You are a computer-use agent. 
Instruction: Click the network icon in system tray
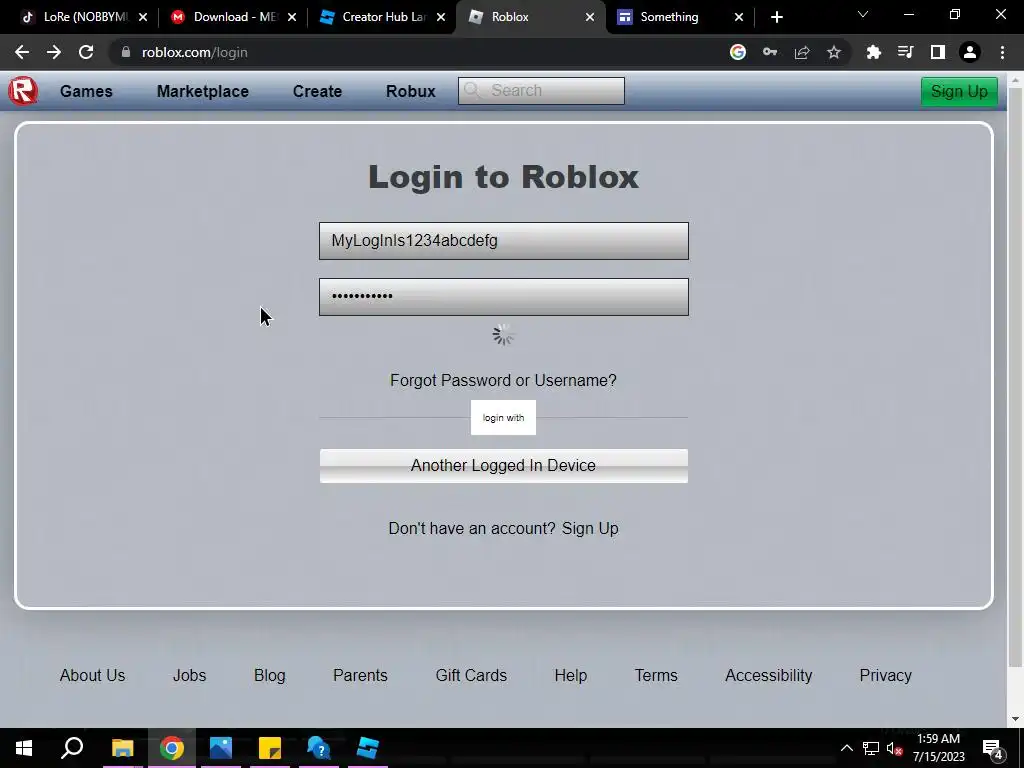[x=871, y=748]
